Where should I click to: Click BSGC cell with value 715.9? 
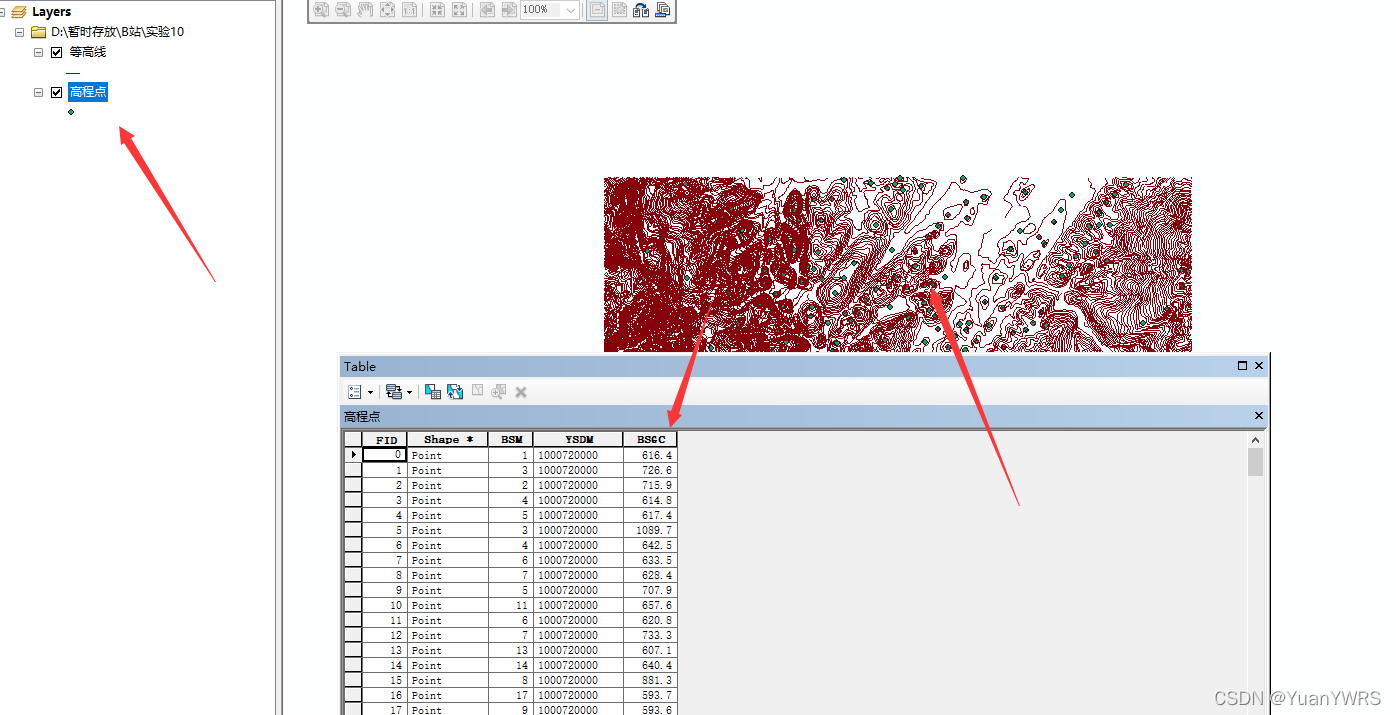pos(650,485)
